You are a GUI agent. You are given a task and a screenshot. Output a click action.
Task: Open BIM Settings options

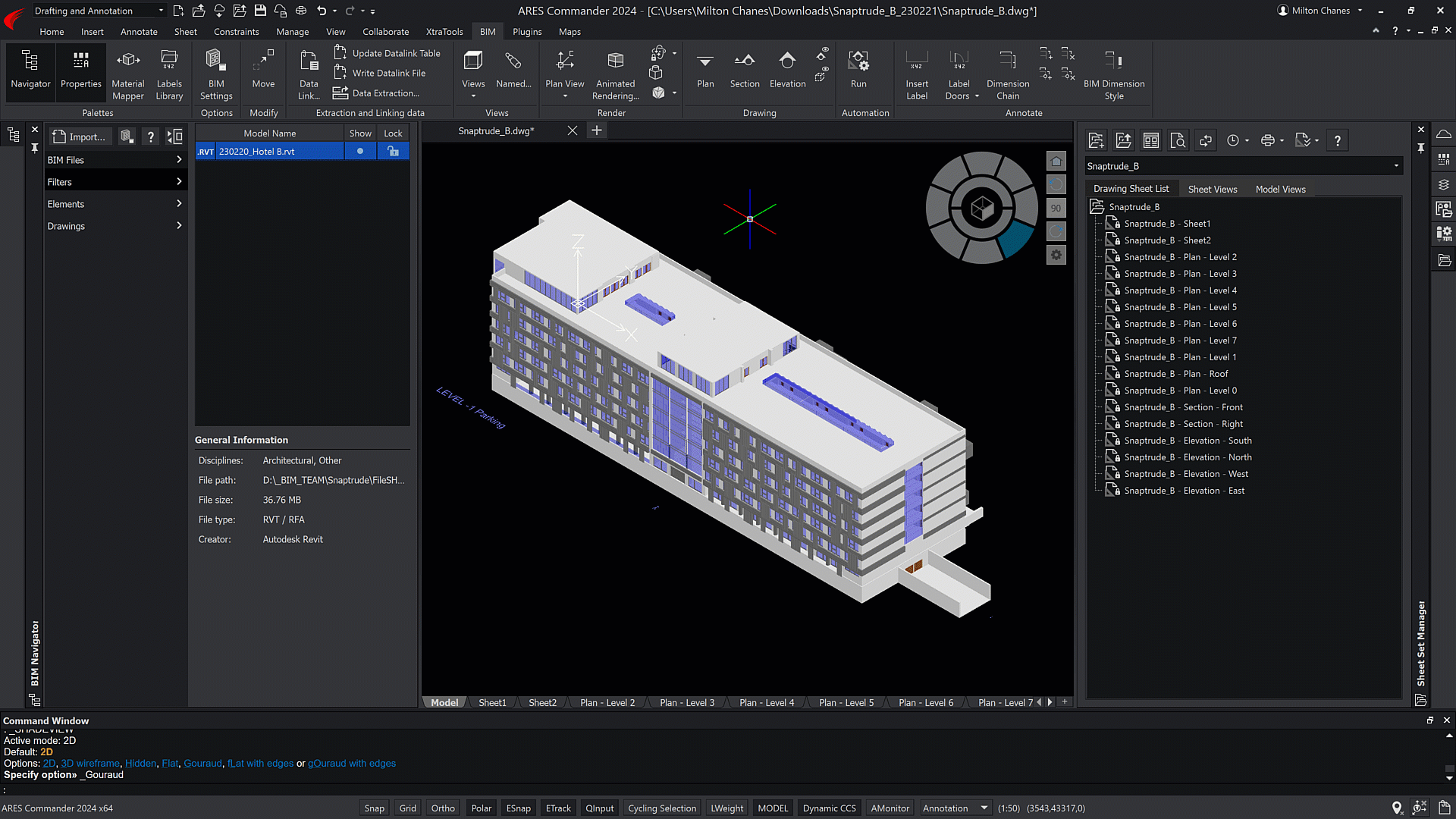216,75
